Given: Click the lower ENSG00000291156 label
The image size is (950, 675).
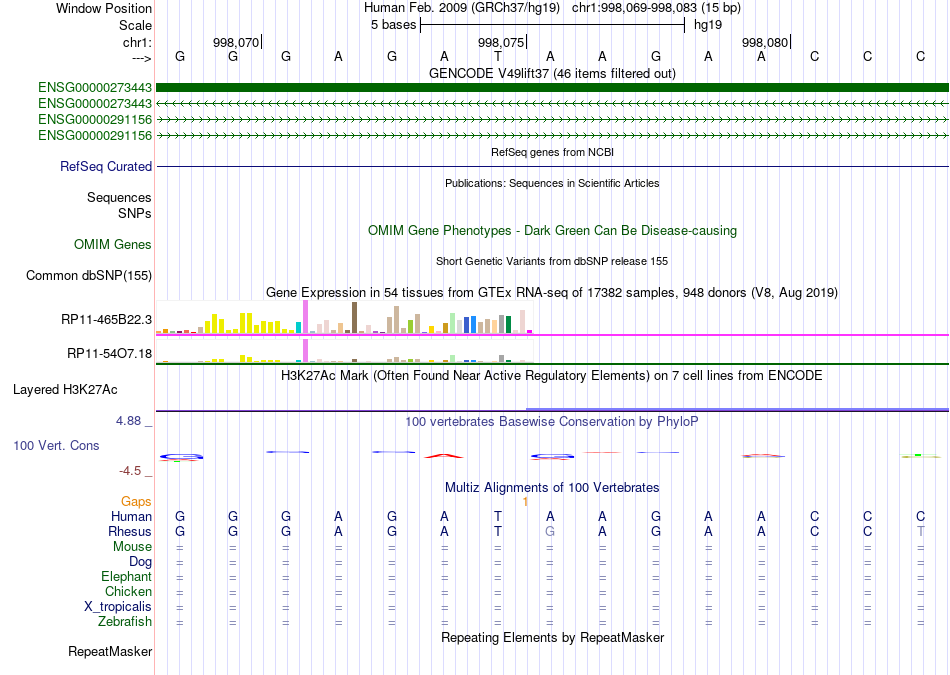Looking at the screenshot, I should [95, 135].
